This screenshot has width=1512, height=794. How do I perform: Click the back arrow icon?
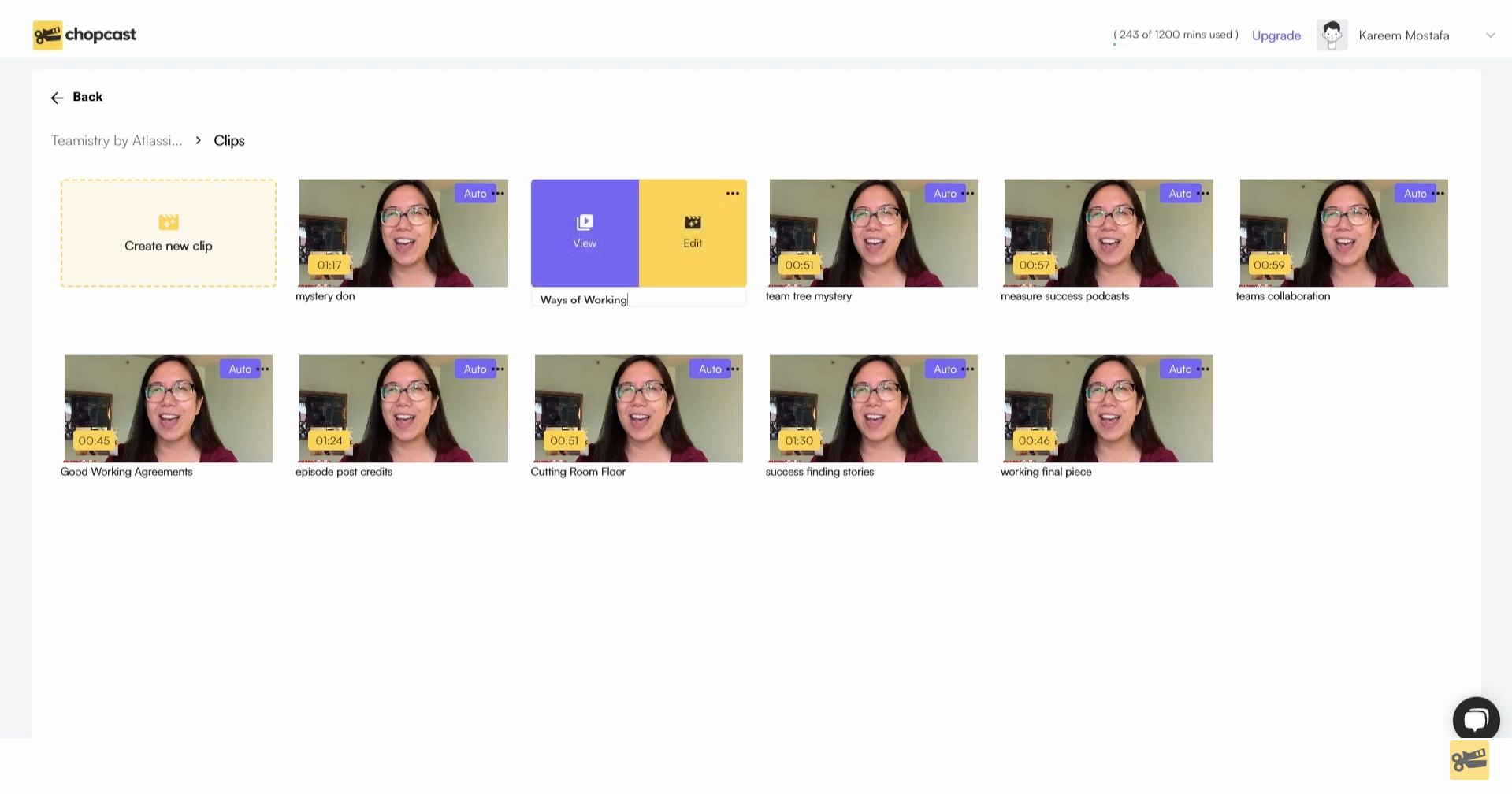[57, 97]
